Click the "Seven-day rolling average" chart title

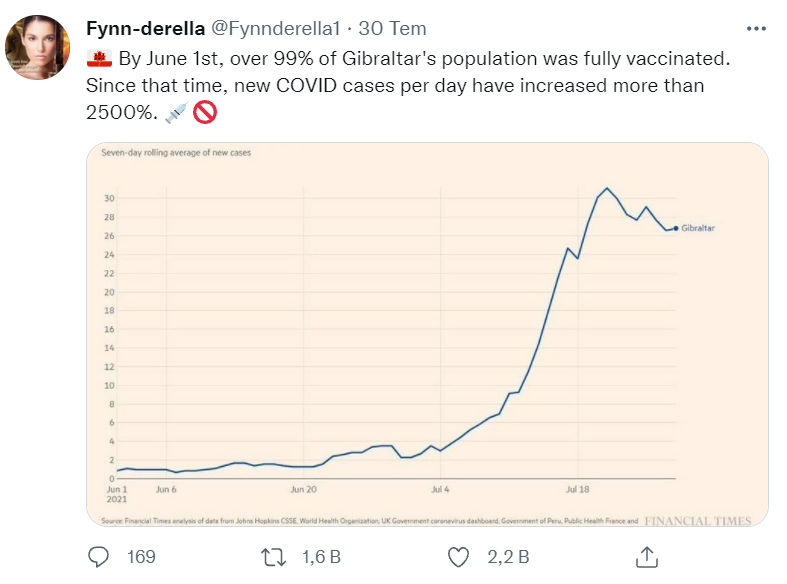coord(176,152)
